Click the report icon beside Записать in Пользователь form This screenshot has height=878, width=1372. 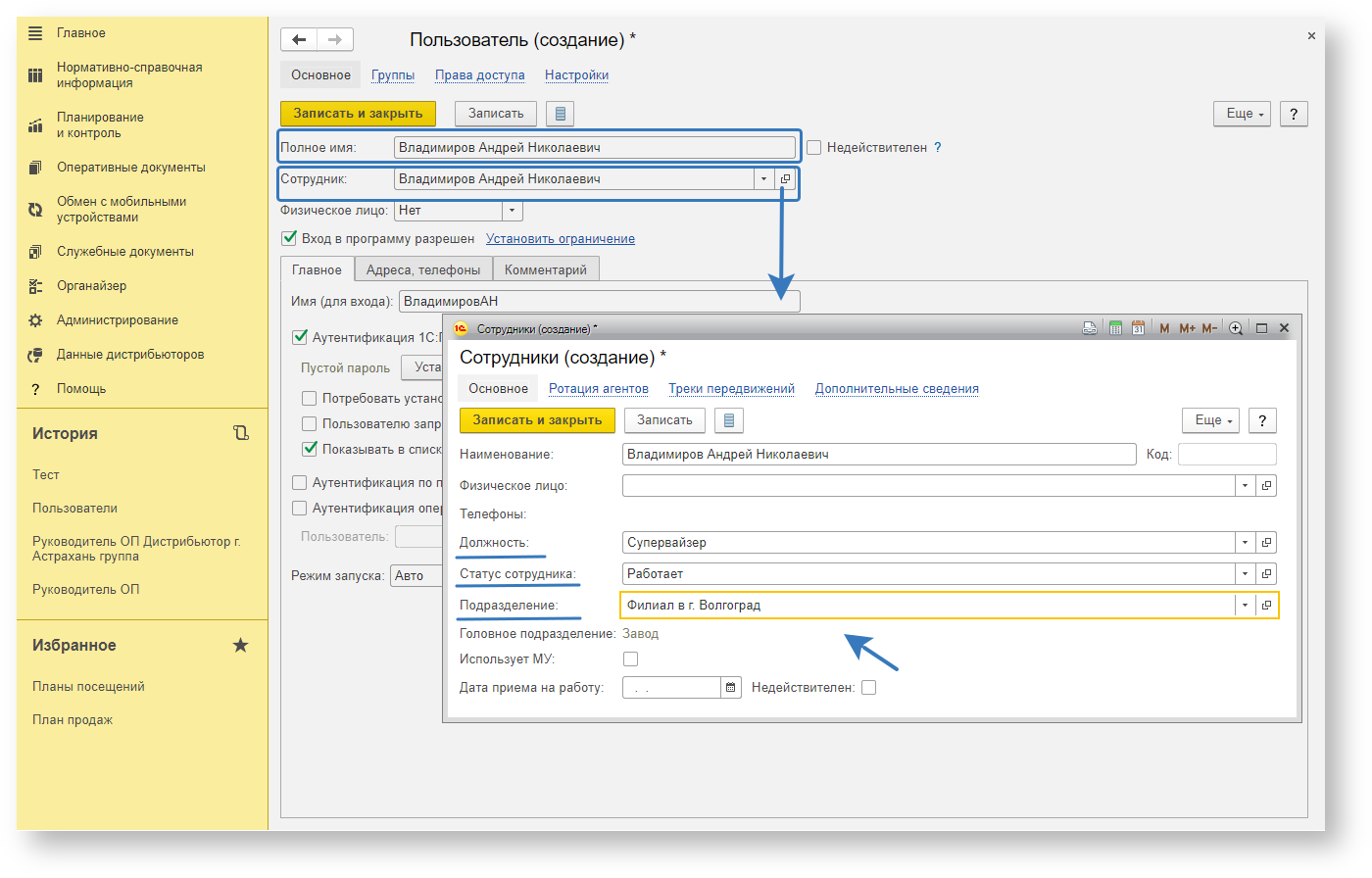pos(560,114)
